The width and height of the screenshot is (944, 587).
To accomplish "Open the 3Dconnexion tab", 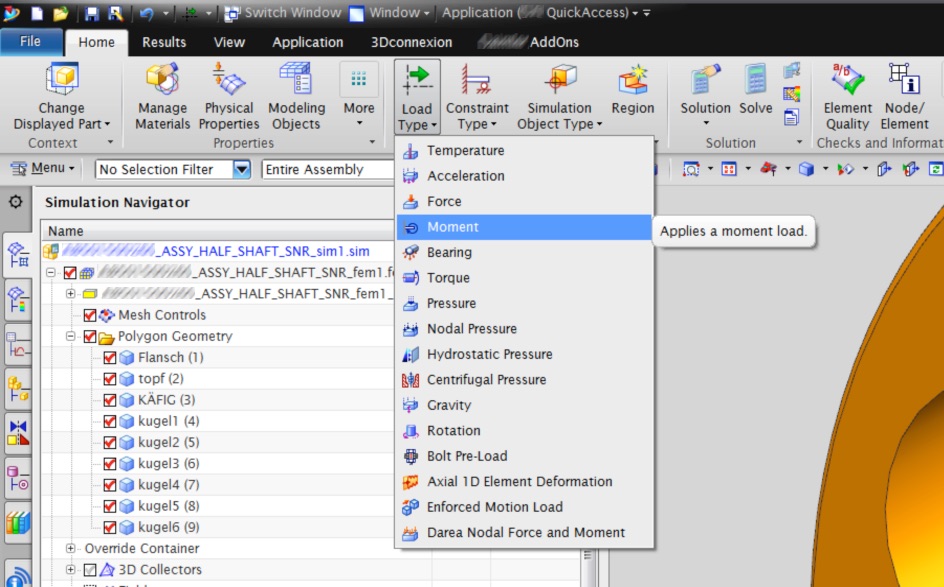I will point(411,42).
